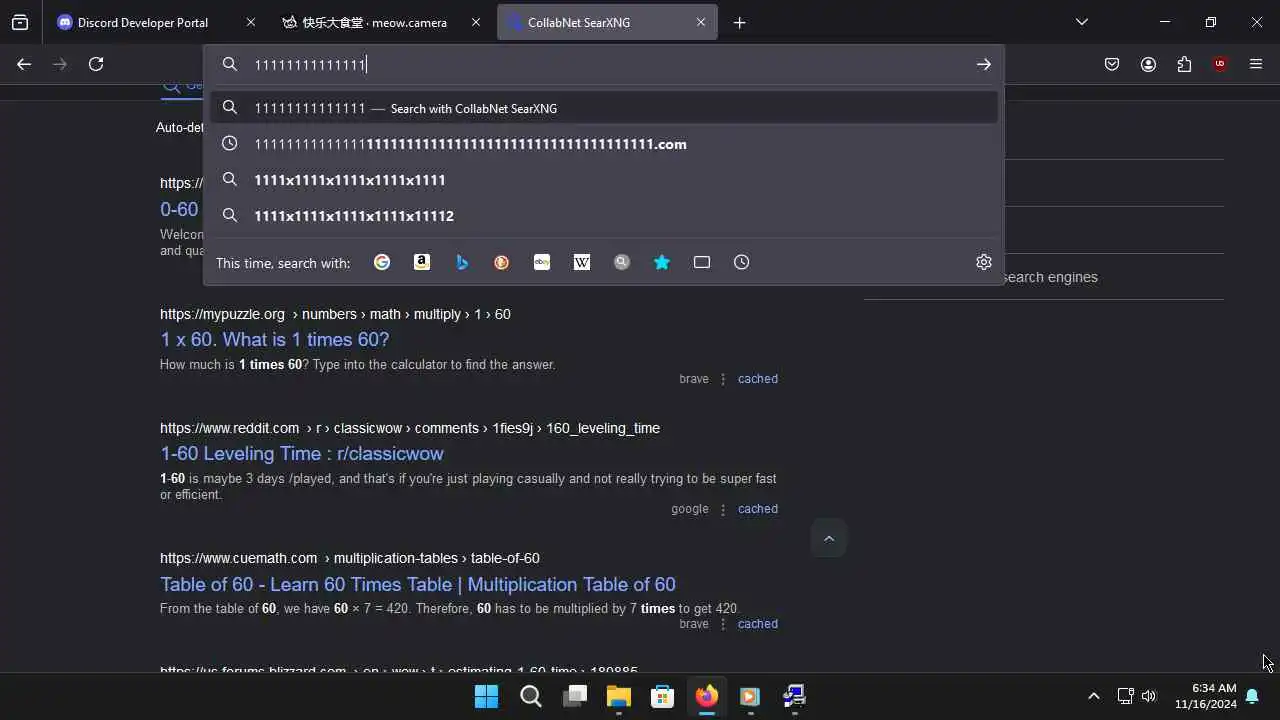Image resolution: width=1280 pixels, height=720 pixels.
Task: Open 'Table of 60 - Learn 60 Times Table' result
Action: 418,584
